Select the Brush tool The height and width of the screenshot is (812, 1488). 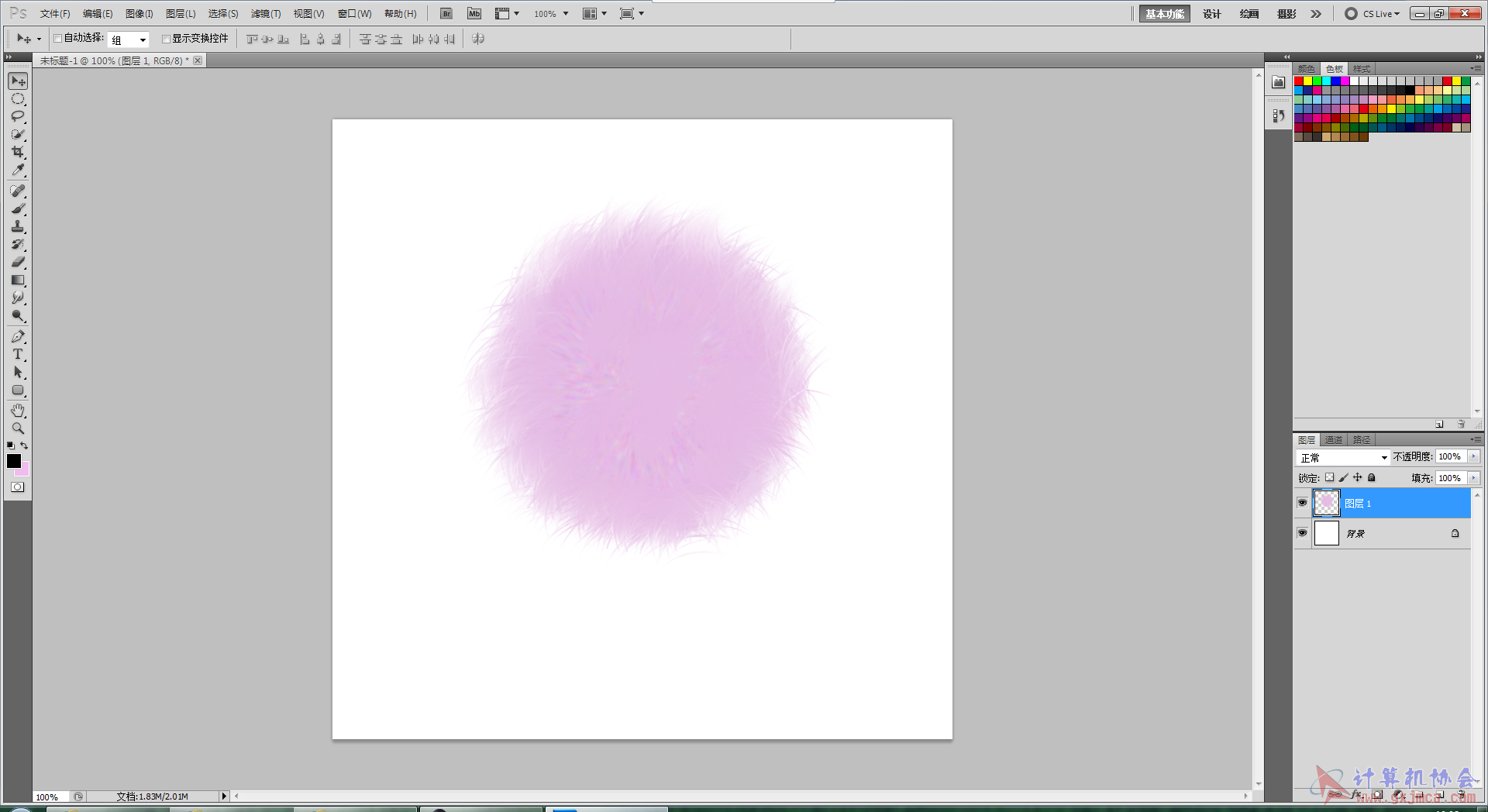pyautogui.click(x=18, y=208)
